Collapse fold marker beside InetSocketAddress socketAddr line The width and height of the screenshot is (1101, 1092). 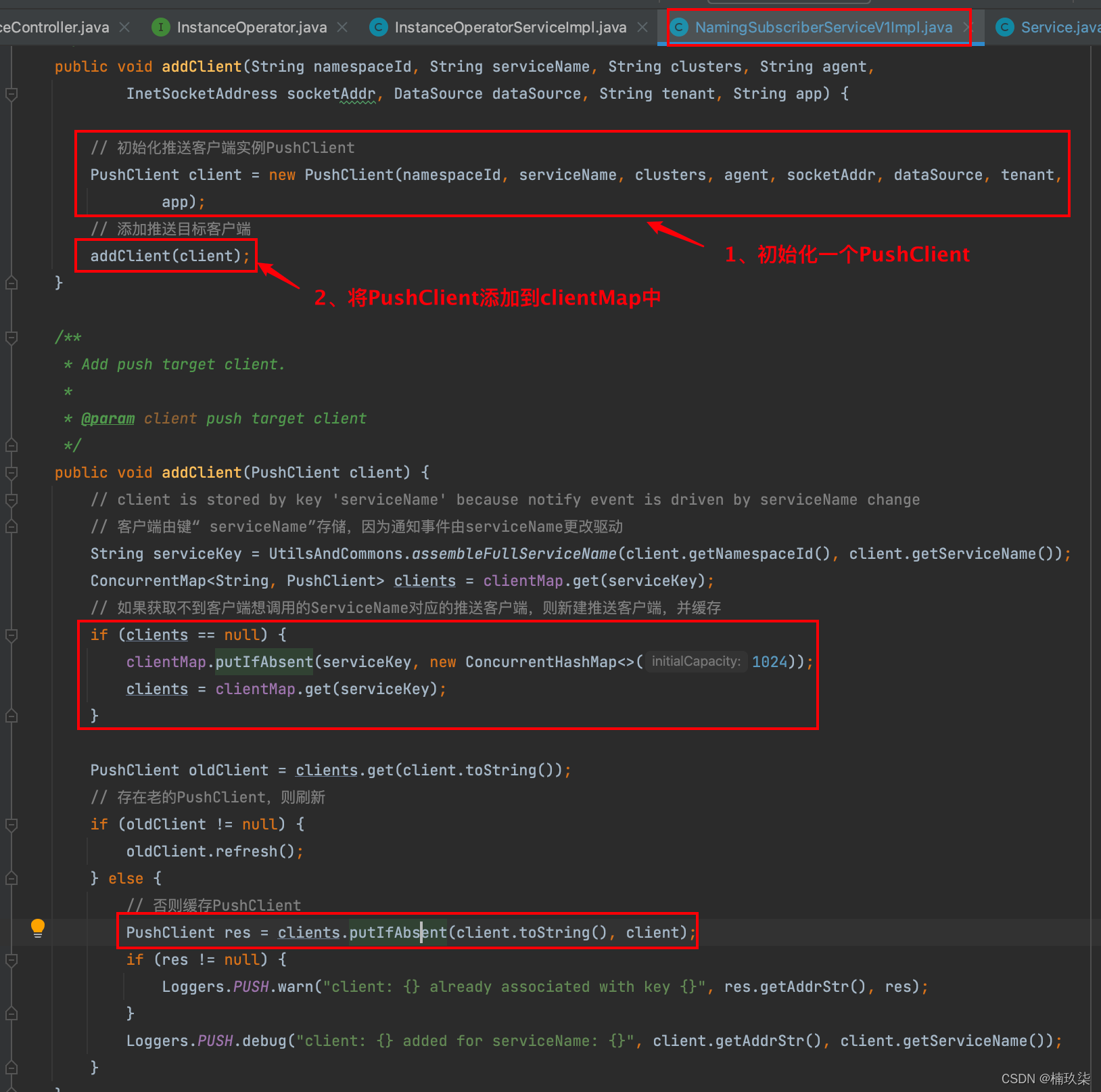coord(11,94)
